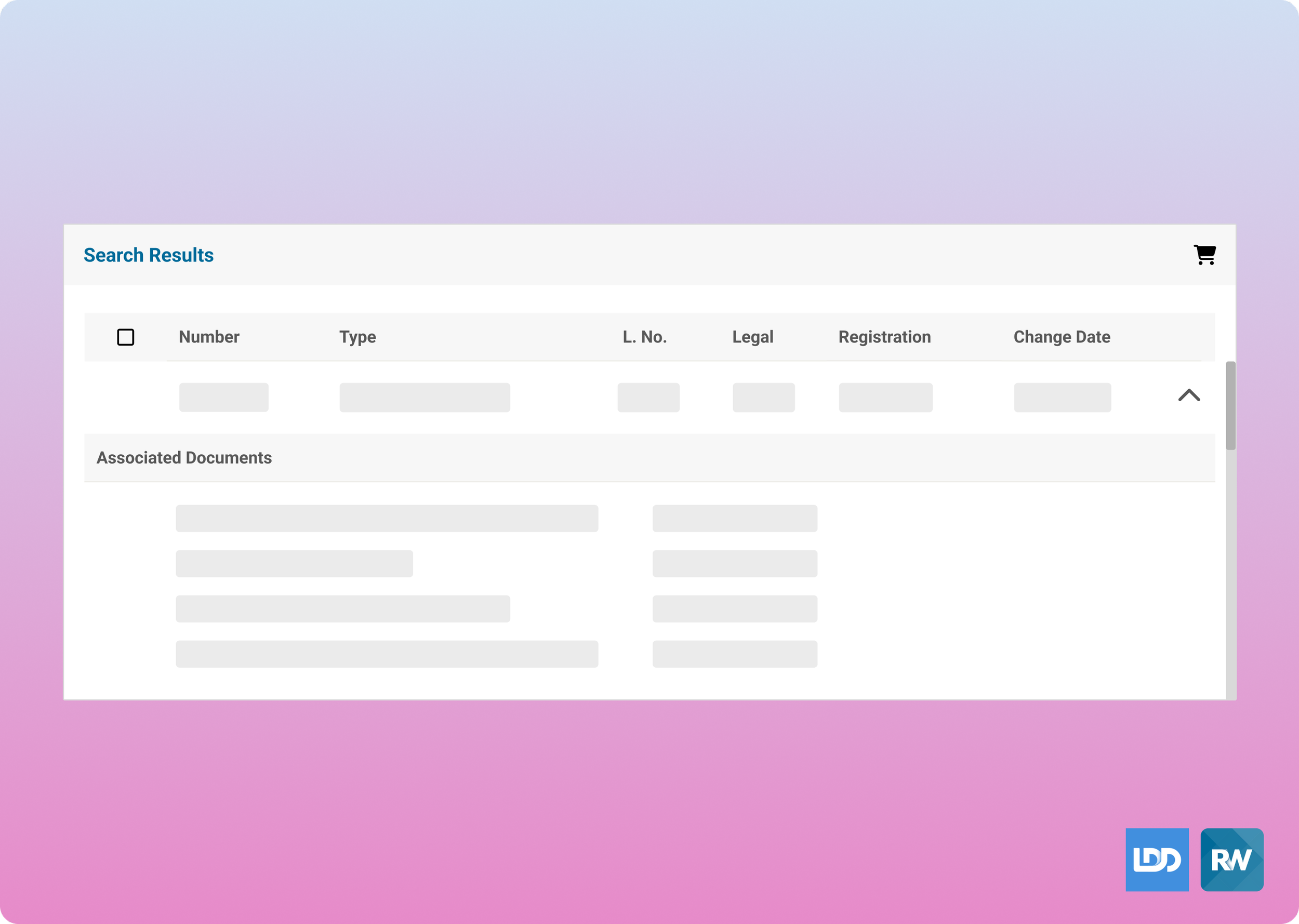The image size is (1299, 924).
Task: Click the row's Number placeholder cell
Action: coord(223,397)
